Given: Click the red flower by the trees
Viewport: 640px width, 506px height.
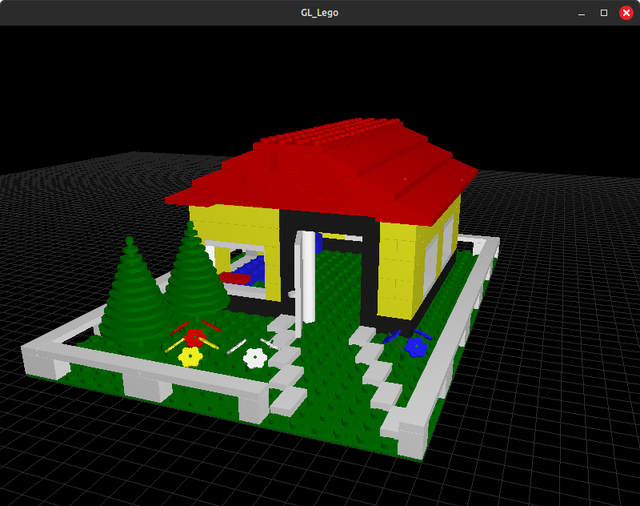Looking at the screenshot, I should 195,337.
